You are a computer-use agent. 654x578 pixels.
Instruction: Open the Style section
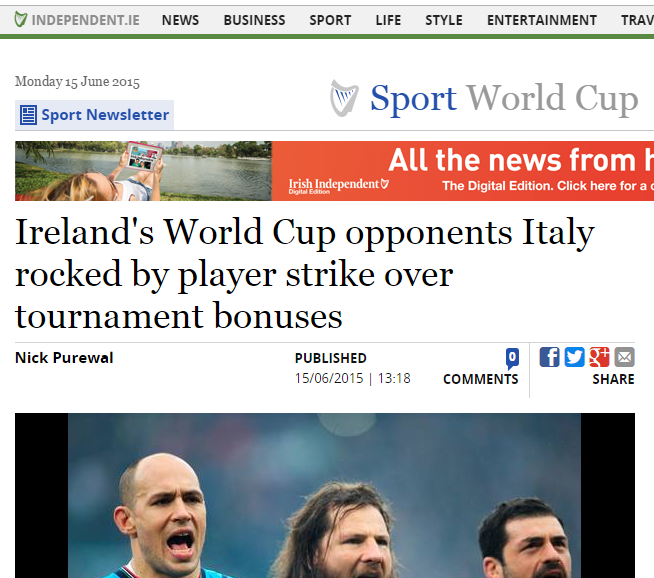tap(444, 20)
